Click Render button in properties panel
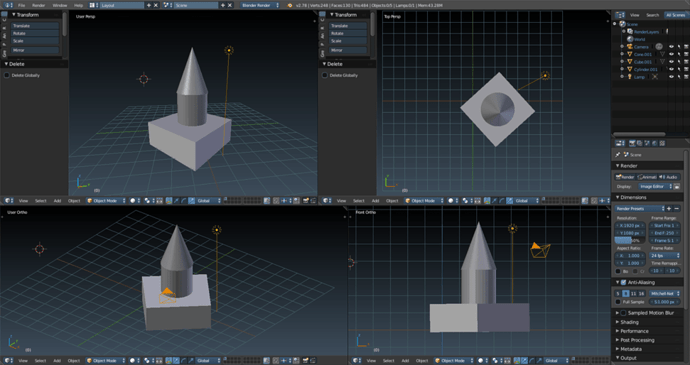 [x=625, y=177]
